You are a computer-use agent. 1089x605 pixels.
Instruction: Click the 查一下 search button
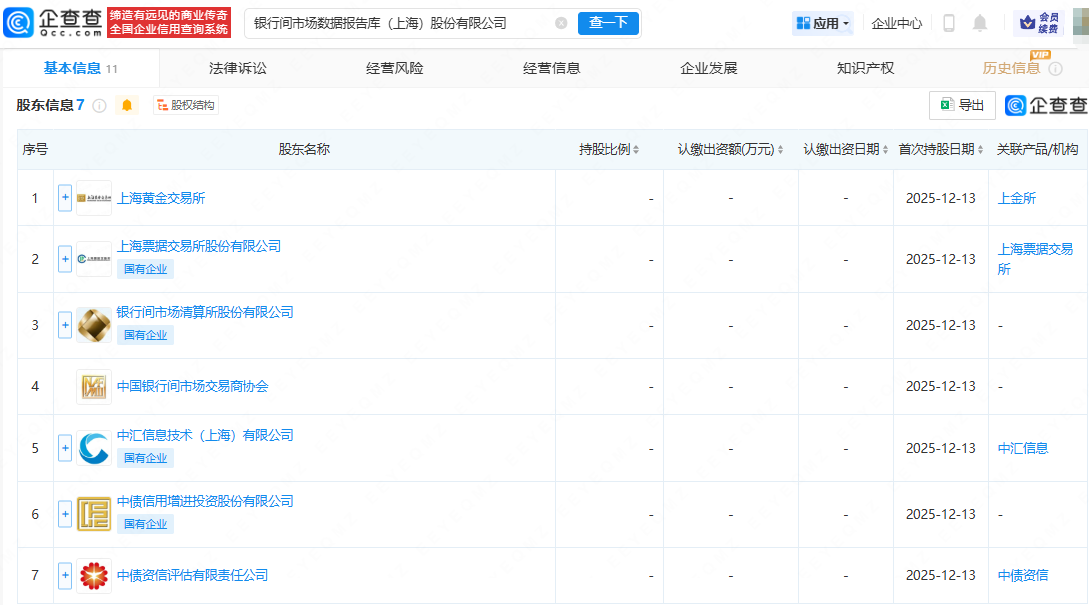point(608,23)
